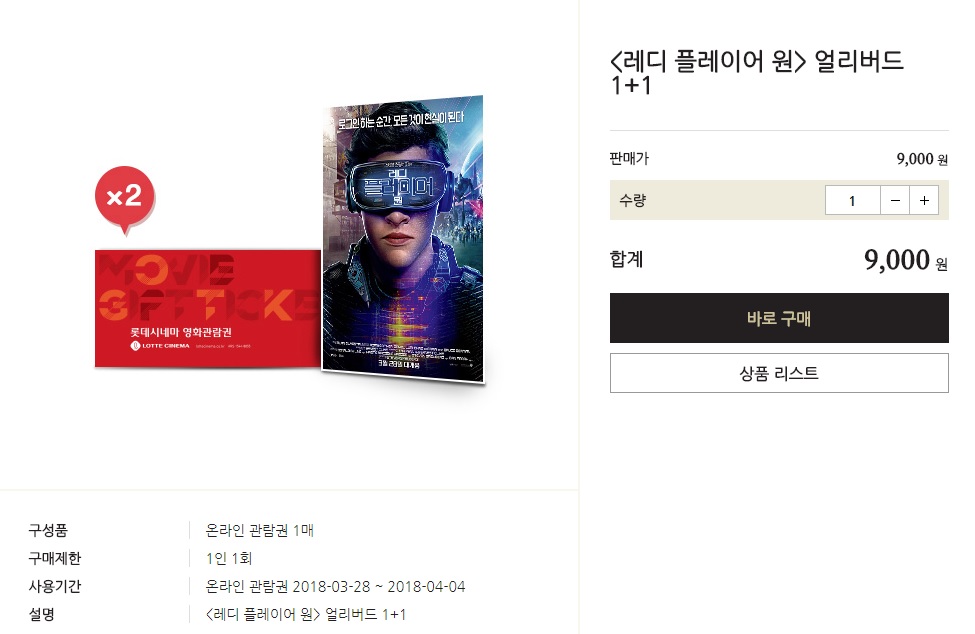Click the red Lotte Cinema movie ticket image
Image resolution: width=975 pixels, height=634 pixels.
coord(208,308)
